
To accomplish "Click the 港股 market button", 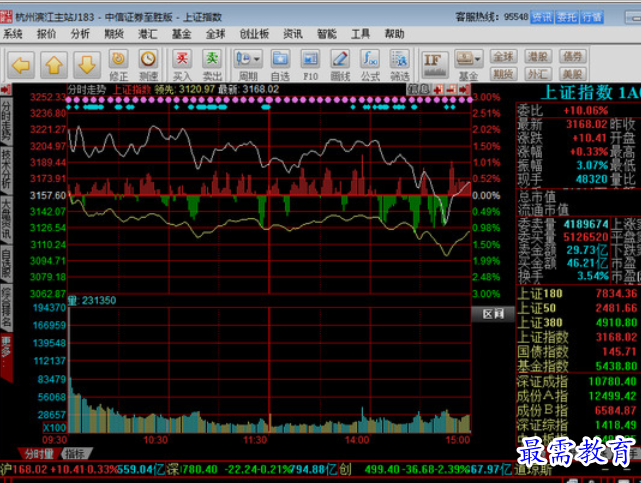I will [538, 56].
